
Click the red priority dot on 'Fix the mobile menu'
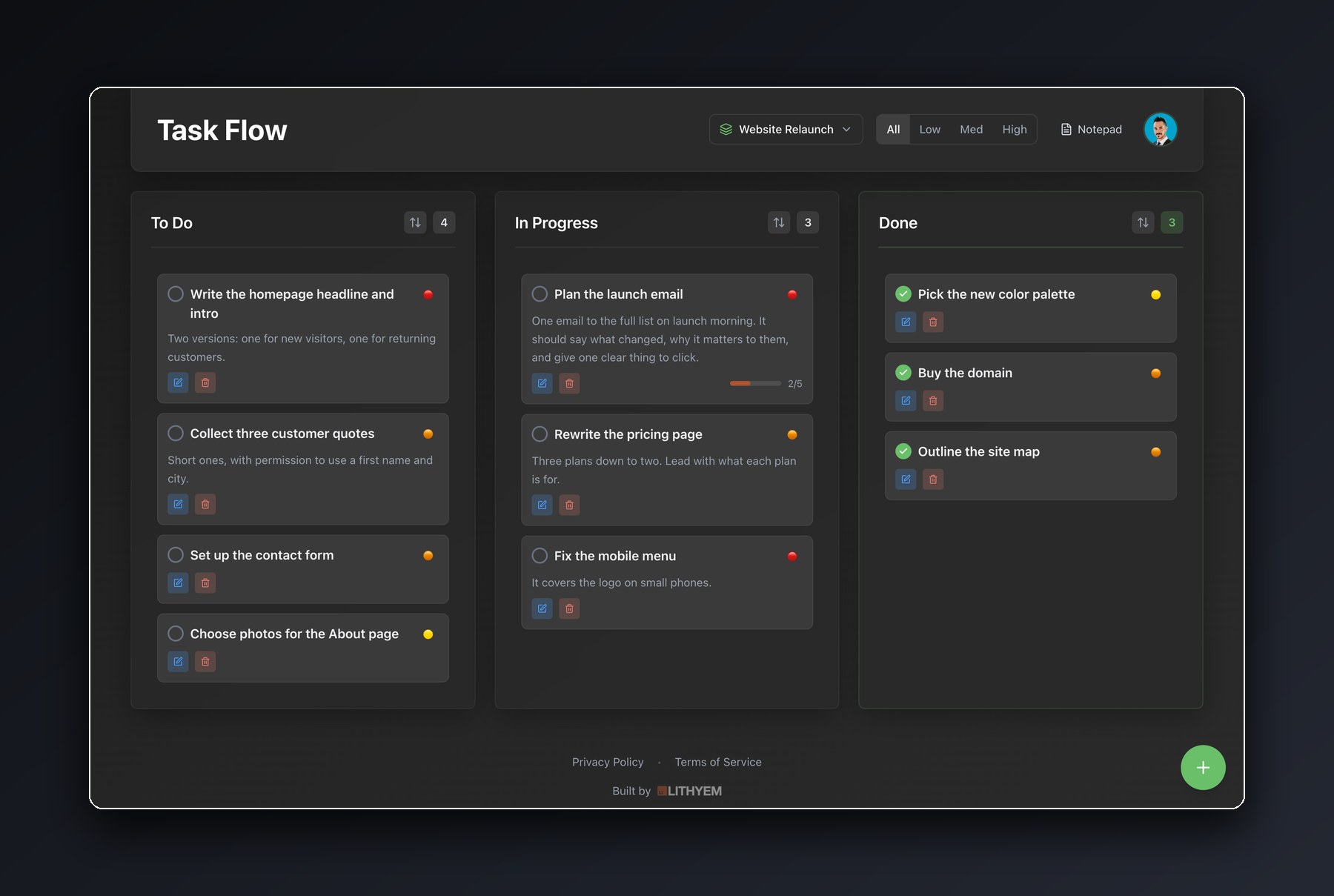point(792,556)
